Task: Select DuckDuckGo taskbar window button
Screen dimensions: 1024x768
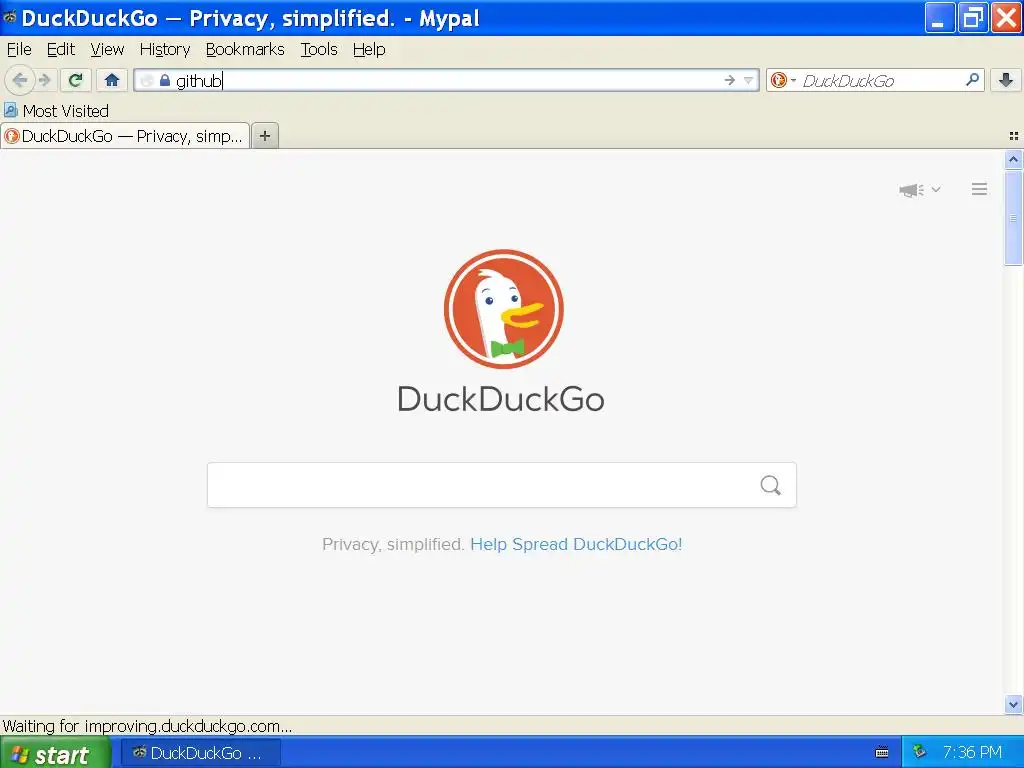Action: [x=200, y=753]
